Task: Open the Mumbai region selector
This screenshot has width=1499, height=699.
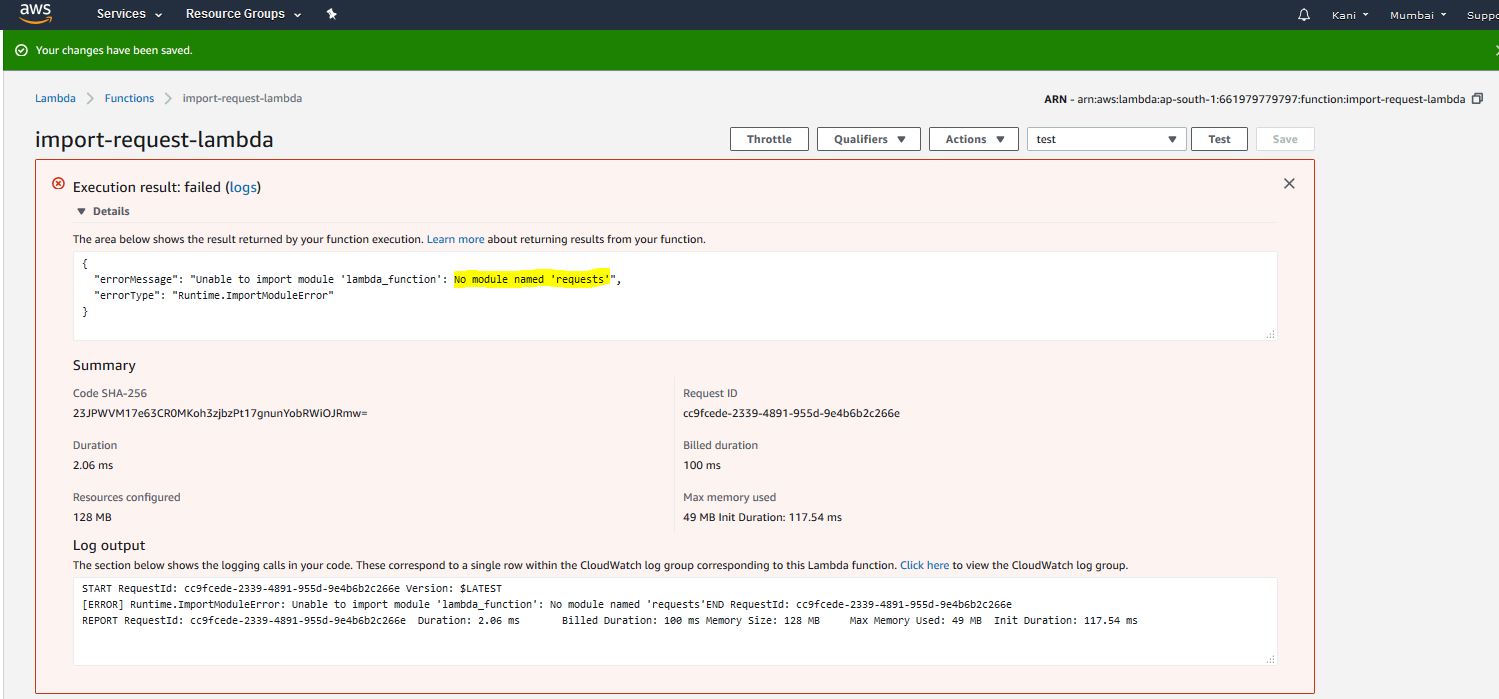Action: coord(1417,15)
